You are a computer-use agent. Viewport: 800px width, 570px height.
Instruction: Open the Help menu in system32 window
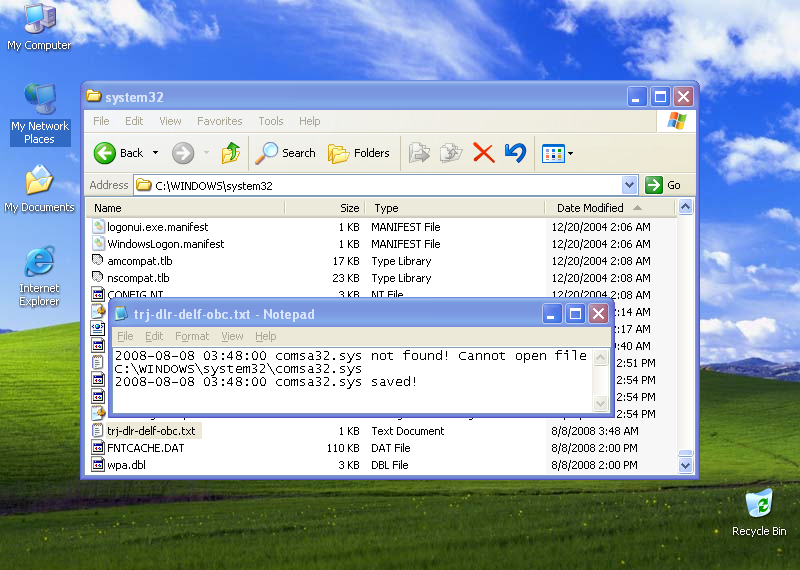tap(310, 121)
